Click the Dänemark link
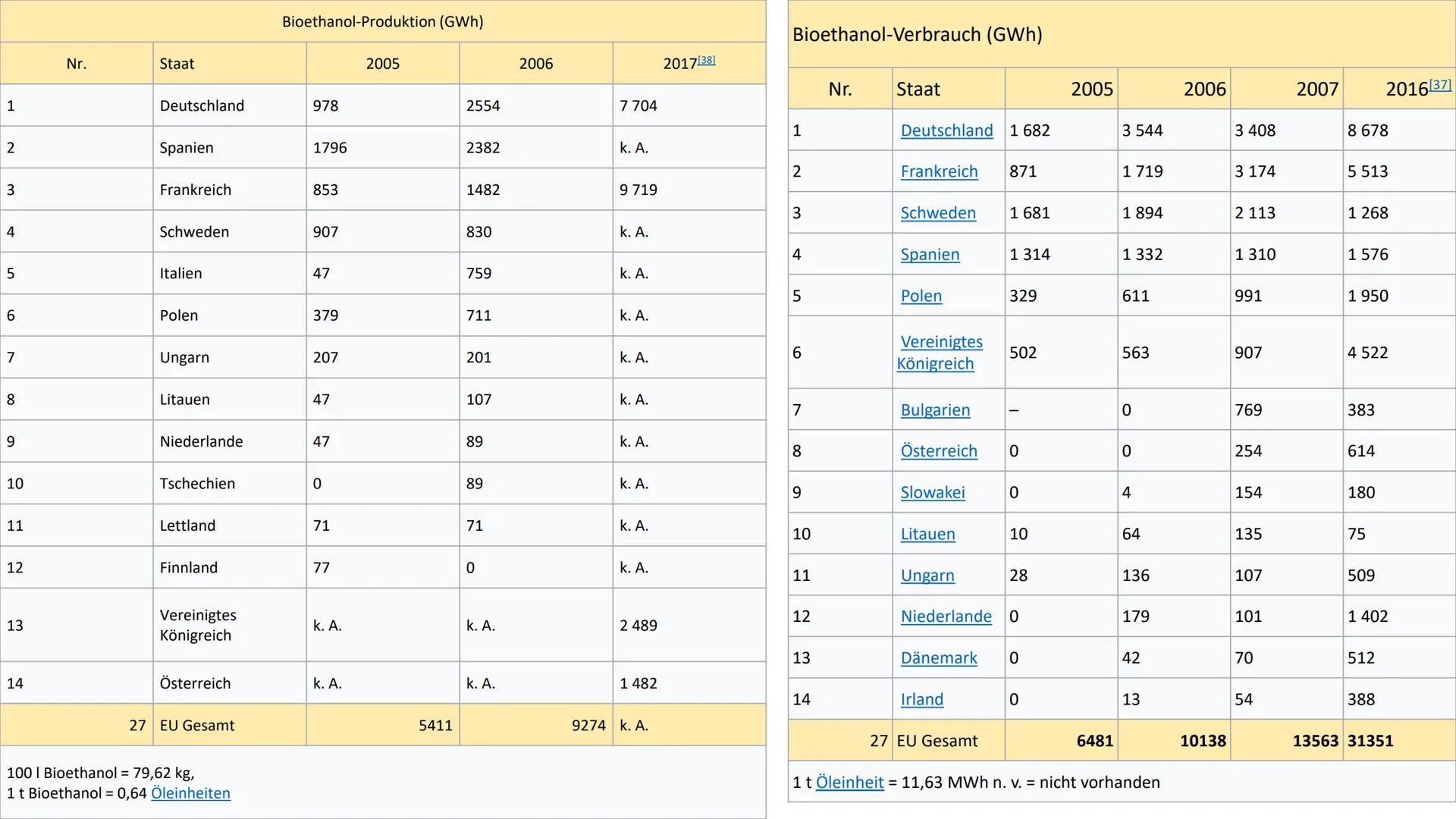 tap(939, 658)
